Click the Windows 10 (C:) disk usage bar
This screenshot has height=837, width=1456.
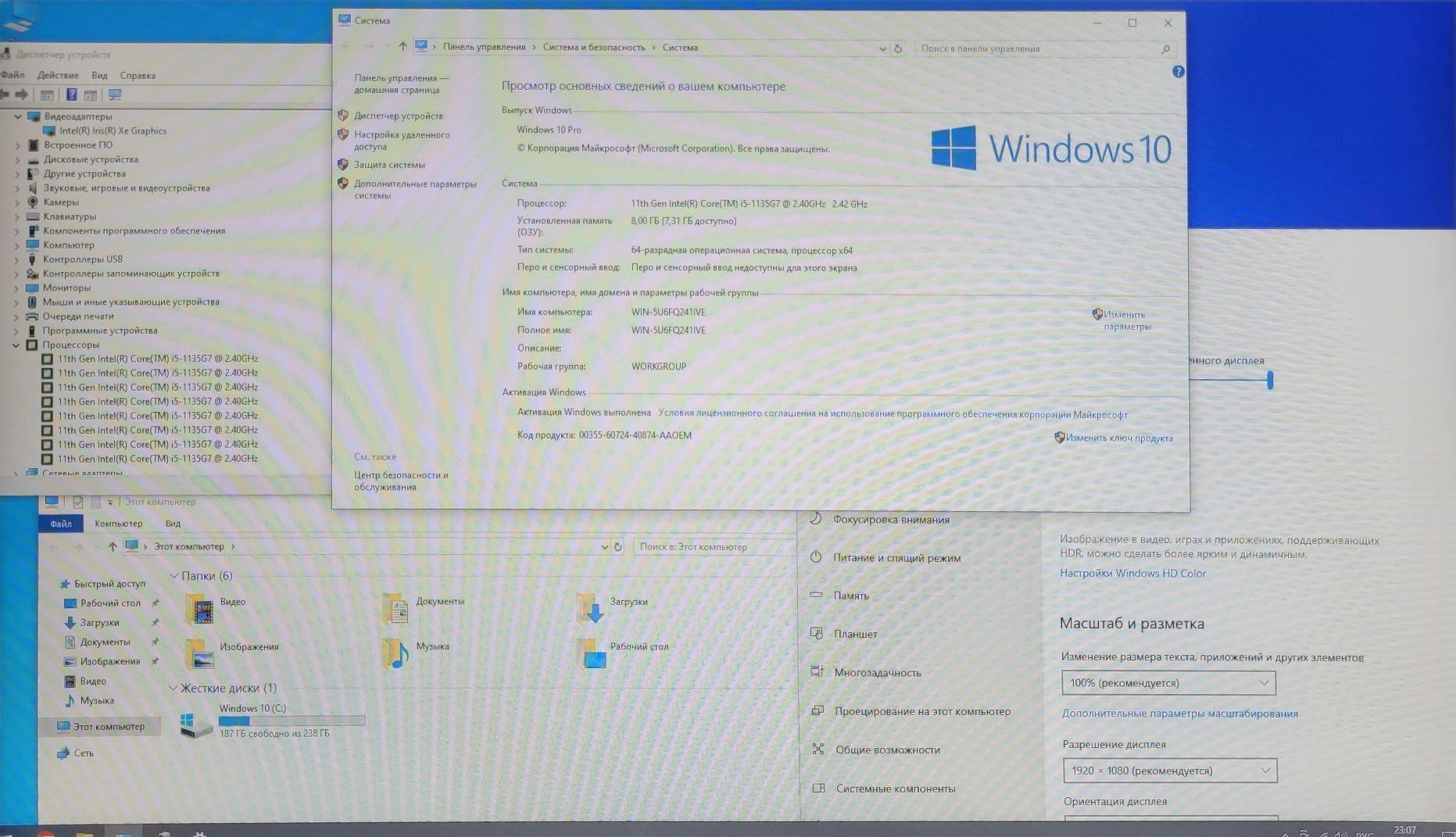click(292, 721)
